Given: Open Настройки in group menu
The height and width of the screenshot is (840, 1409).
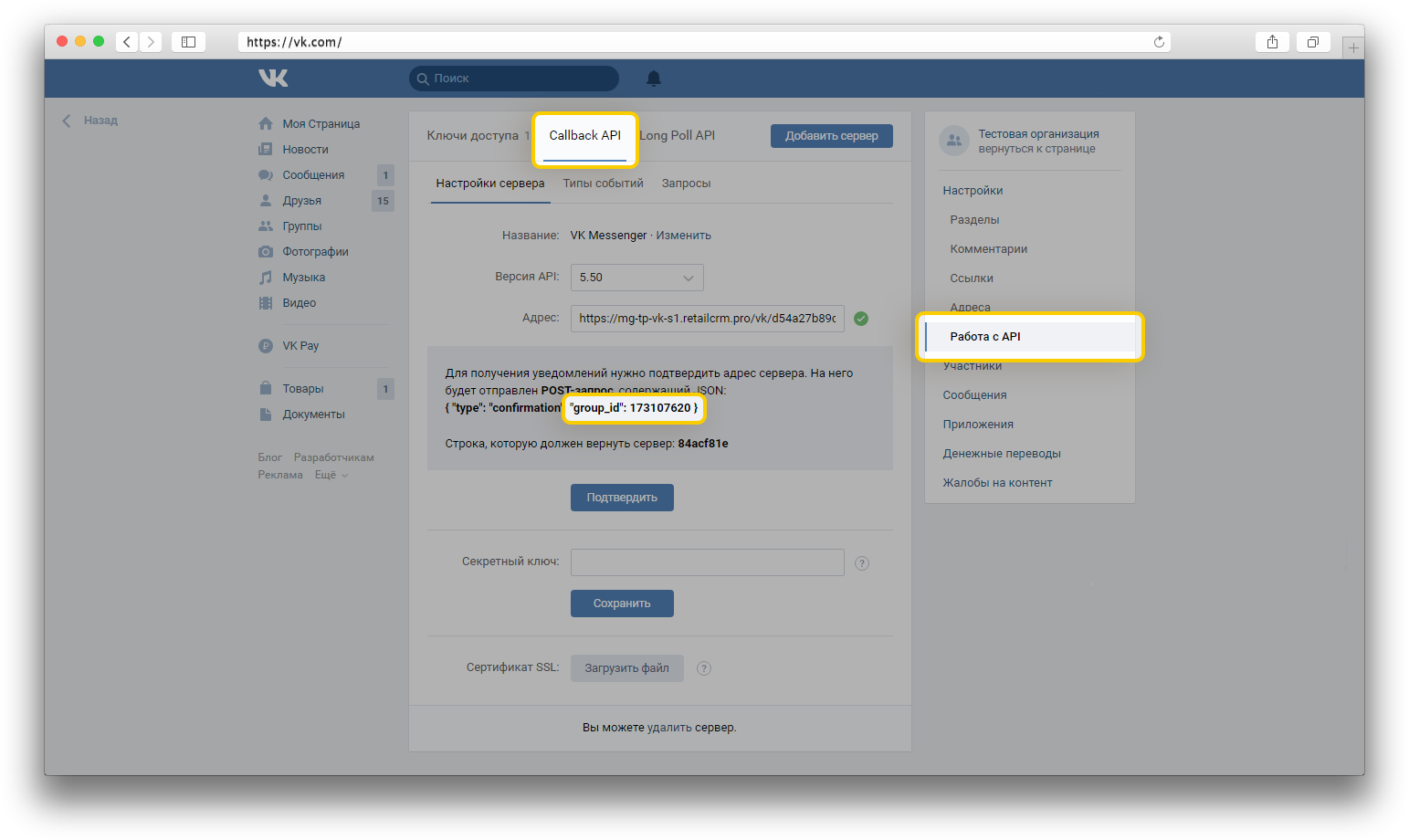Looking at the screenshot, I should [973, 191].
